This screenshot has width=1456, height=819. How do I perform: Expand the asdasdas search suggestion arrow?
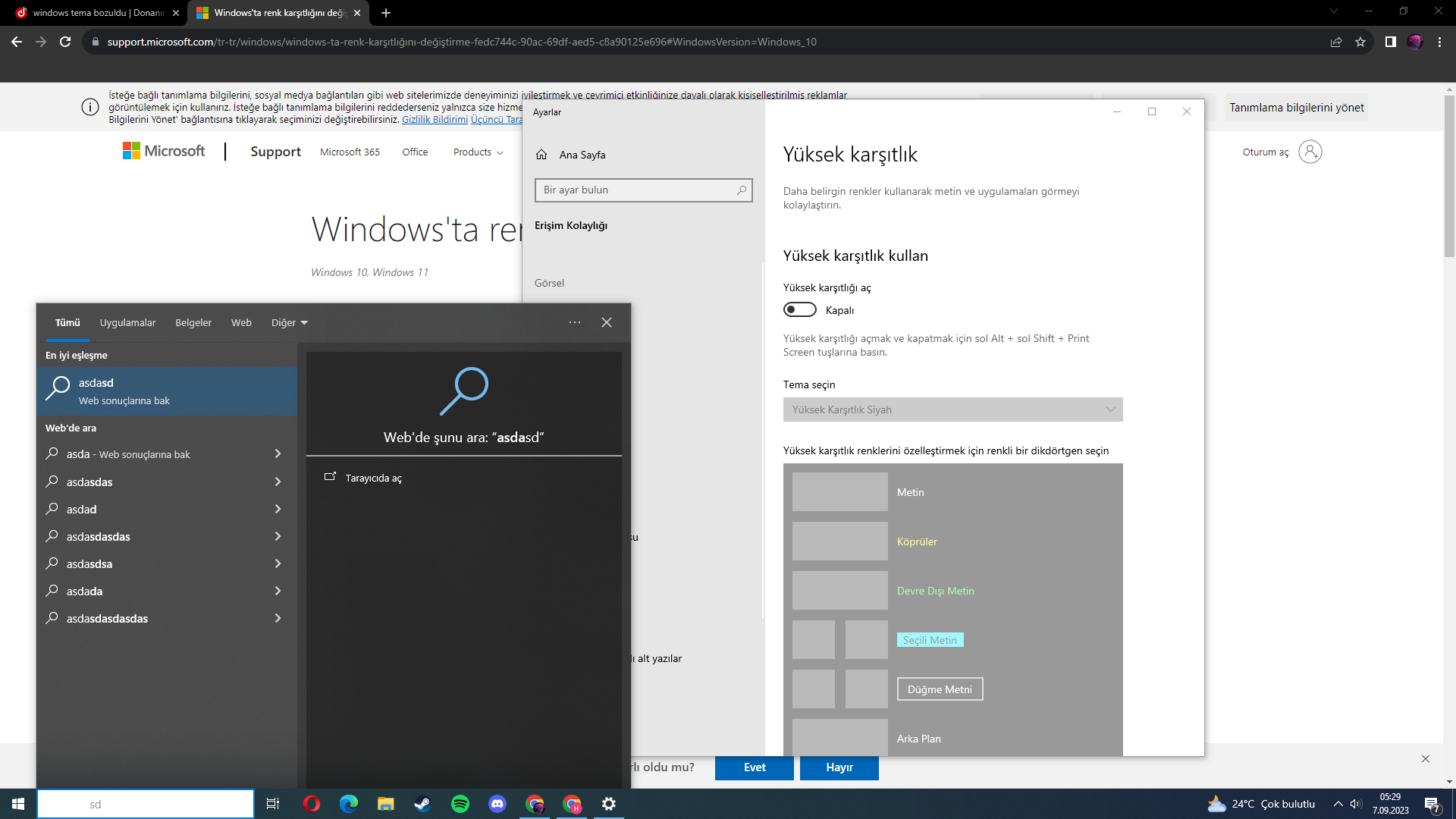[x=278, y=482]
